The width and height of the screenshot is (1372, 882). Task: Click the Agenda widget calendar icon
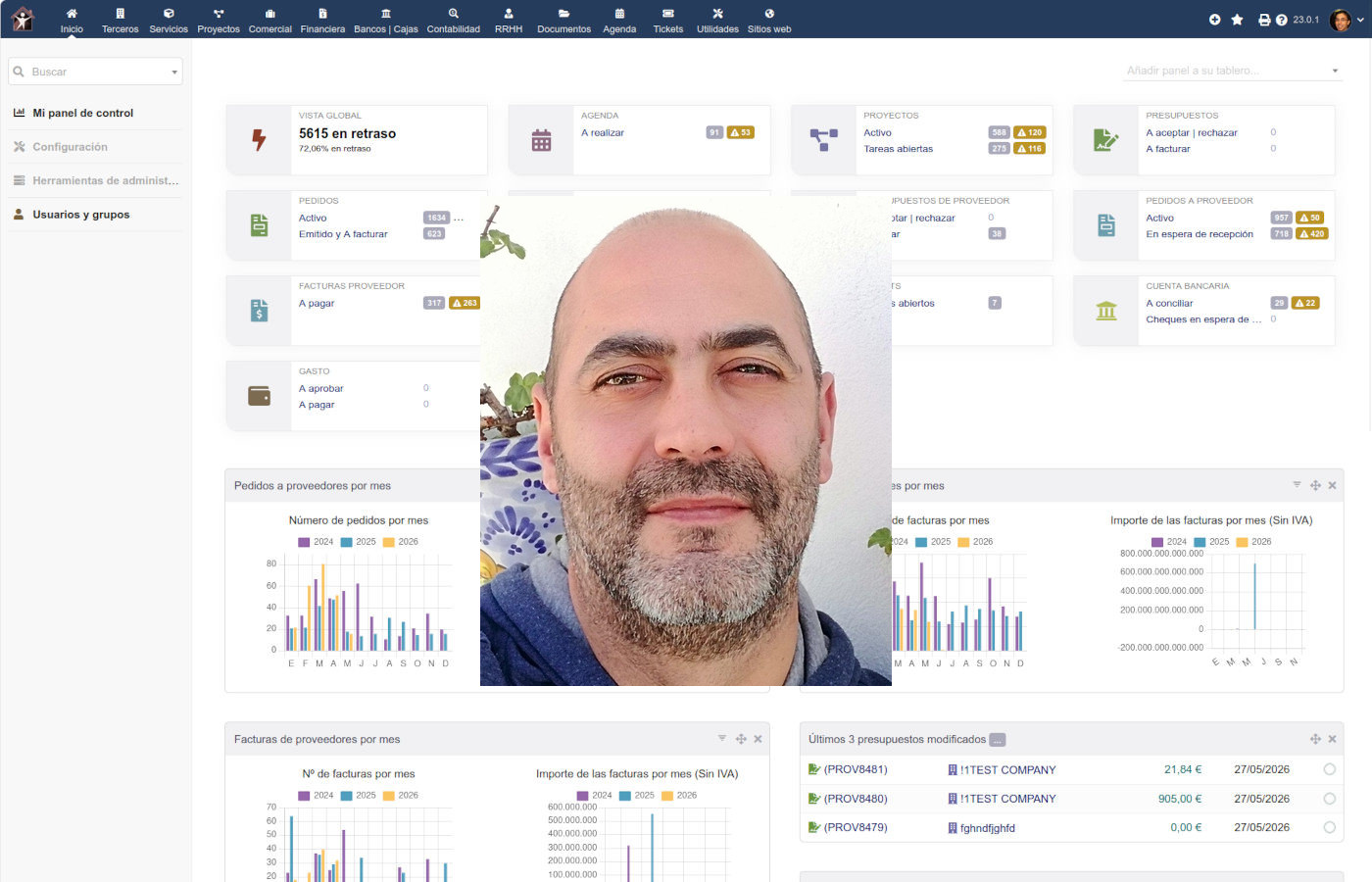pos(541,140)
